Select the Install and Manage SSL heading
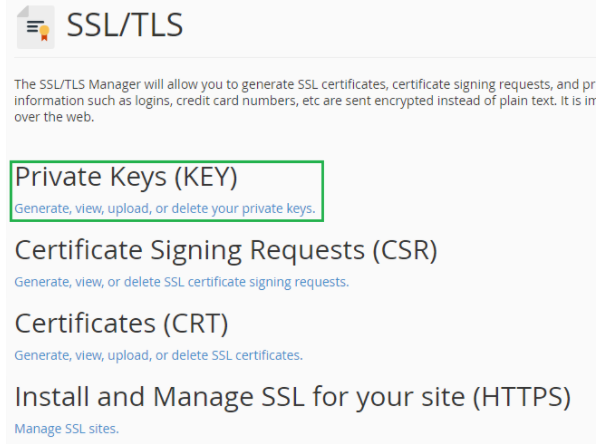600x444 pixels. pos(293,397)
